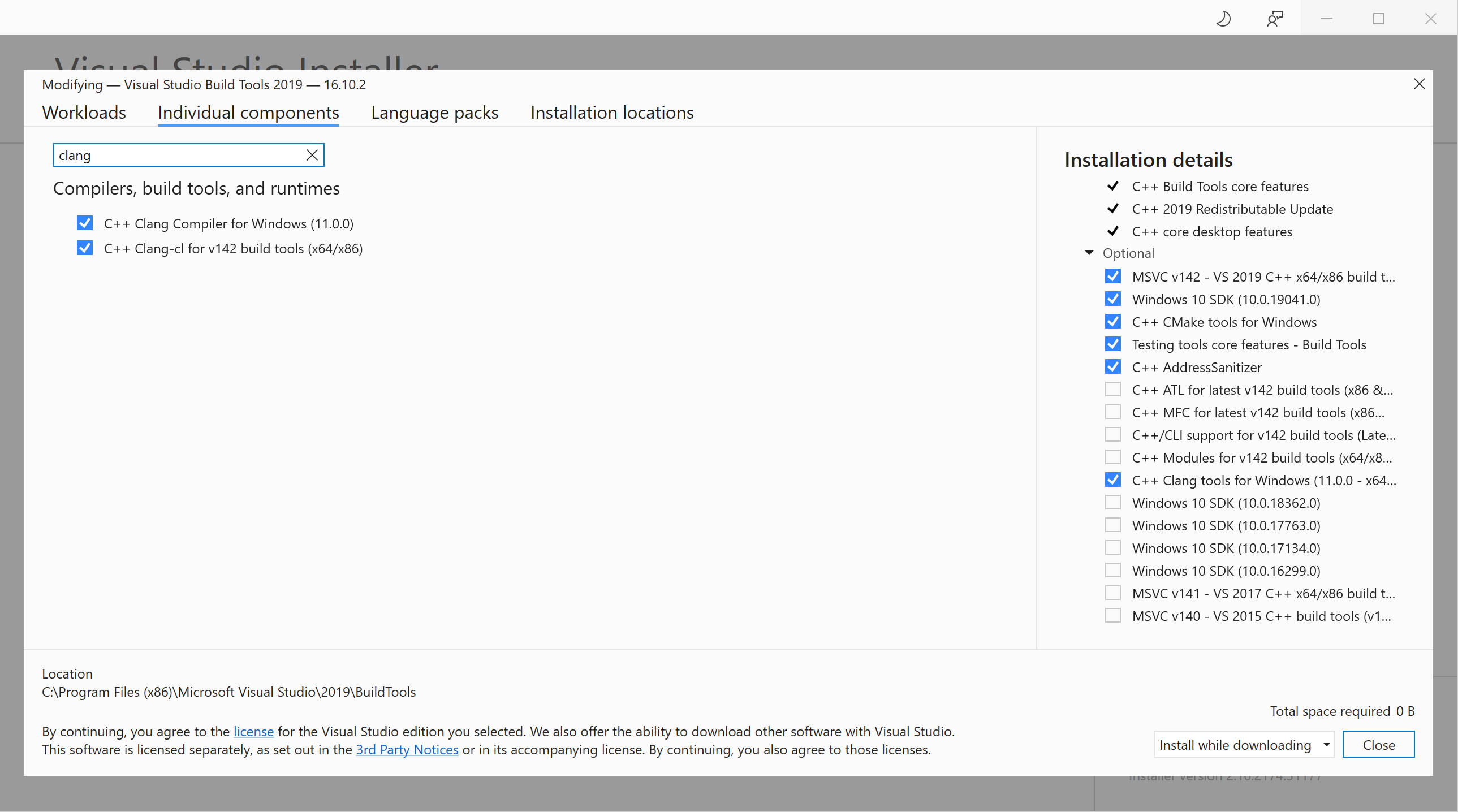Viewport: 1458px width, 812px height.
Task: Open the 3rd Party Notices link
Action: (x=407, y=750)
